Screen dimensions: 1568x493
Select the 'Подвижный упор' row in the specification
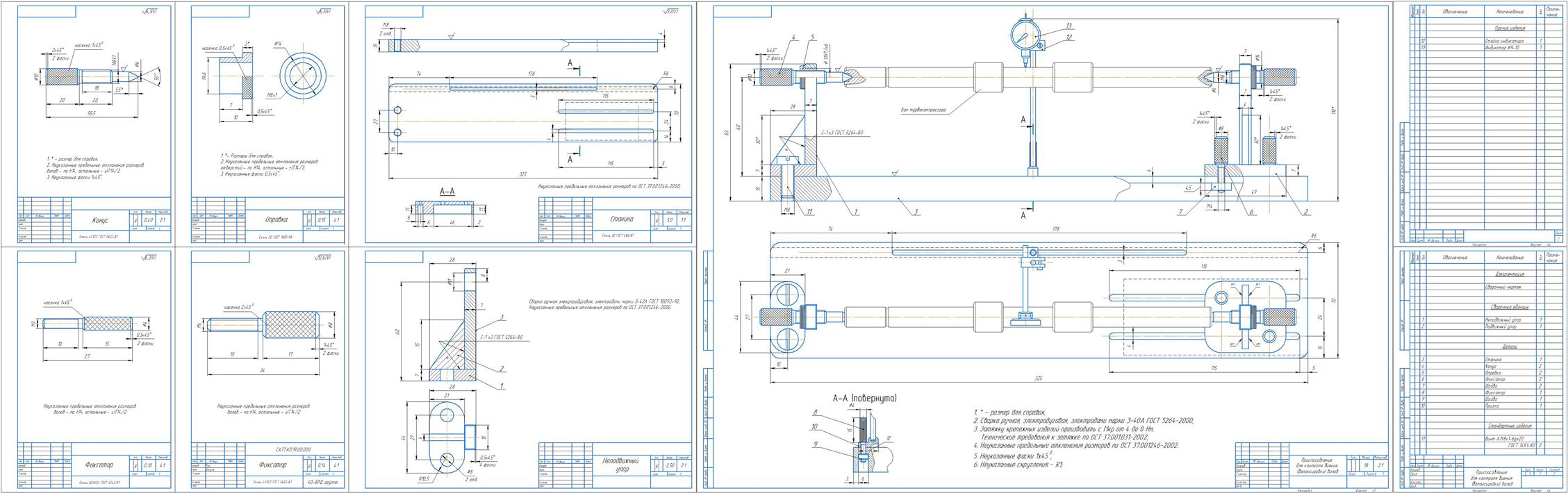click(x=1487, y=326)
